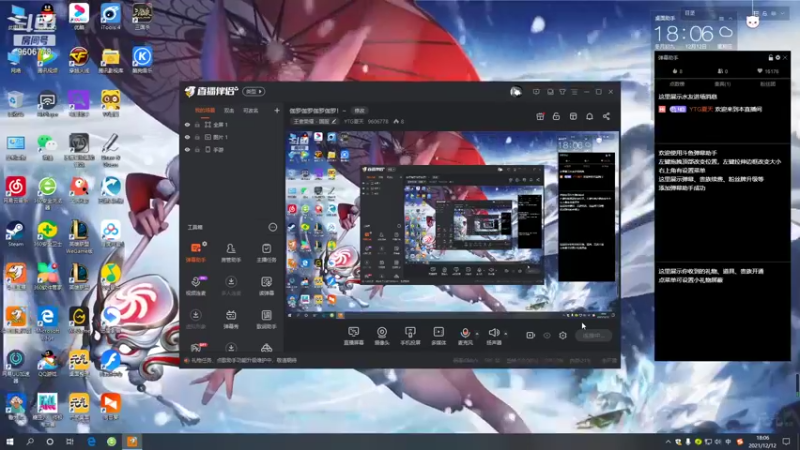
Task: Expand the desktop widget dropdown chevron
Action: coord(782,13)
